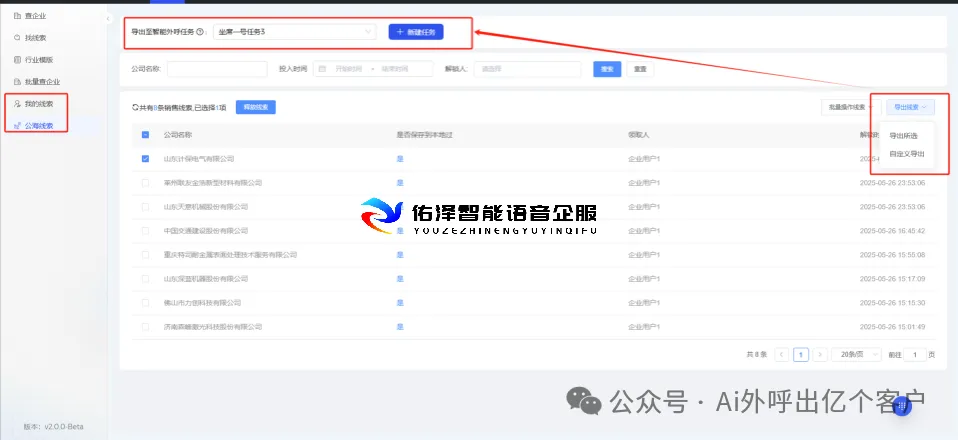
Task: Click 是 link in 佛山市力创科技有限公司 row
Action: (x=400, y=302)
